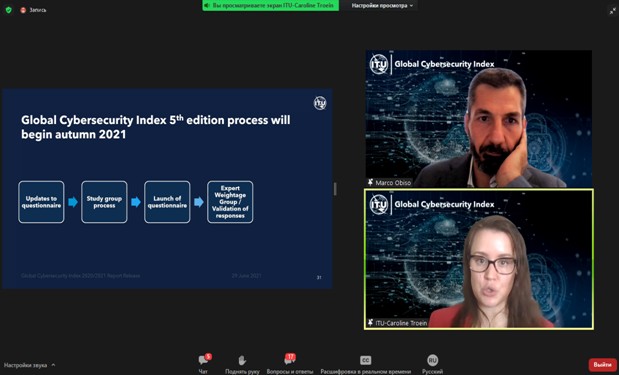Click the Study group process box

[x=104, y=202]
